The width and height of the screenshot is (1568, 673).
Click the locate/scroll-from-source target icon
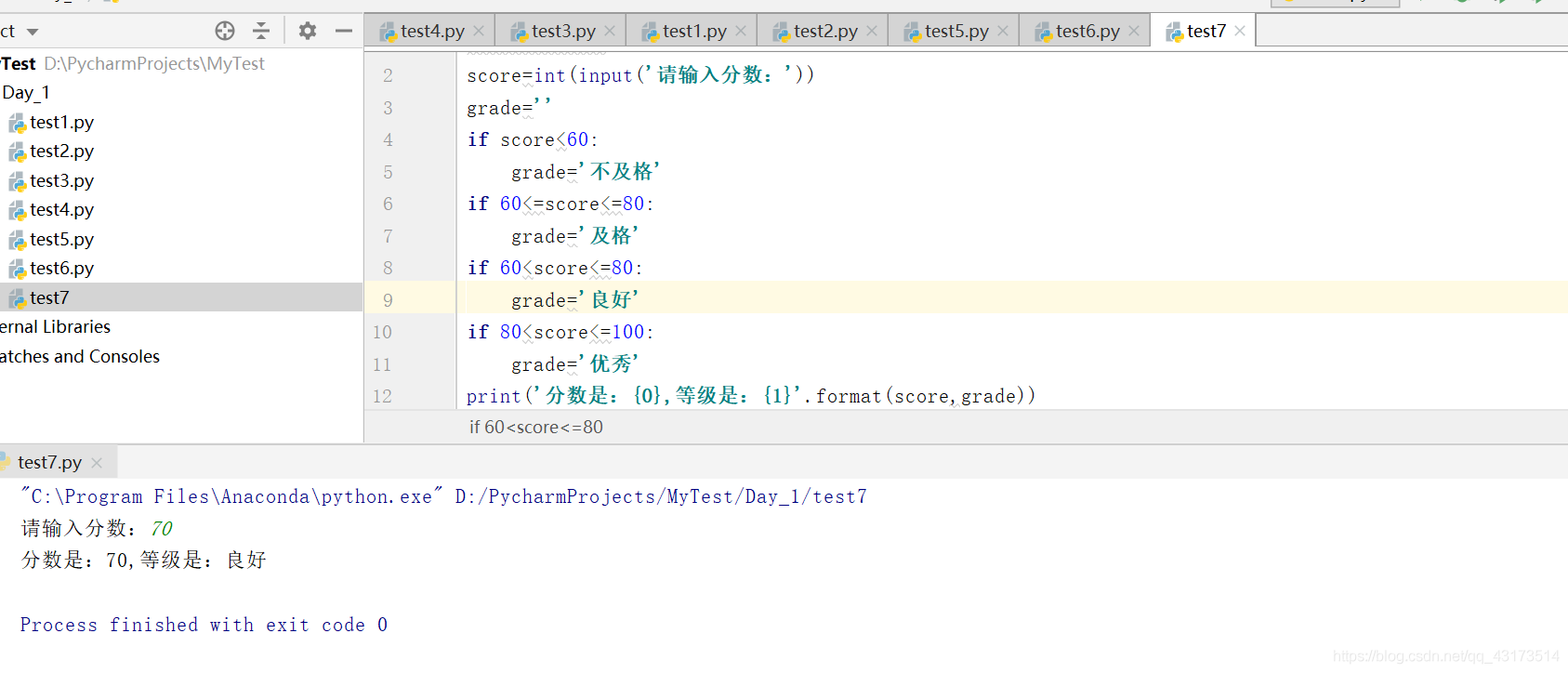(x=225, y=31)
